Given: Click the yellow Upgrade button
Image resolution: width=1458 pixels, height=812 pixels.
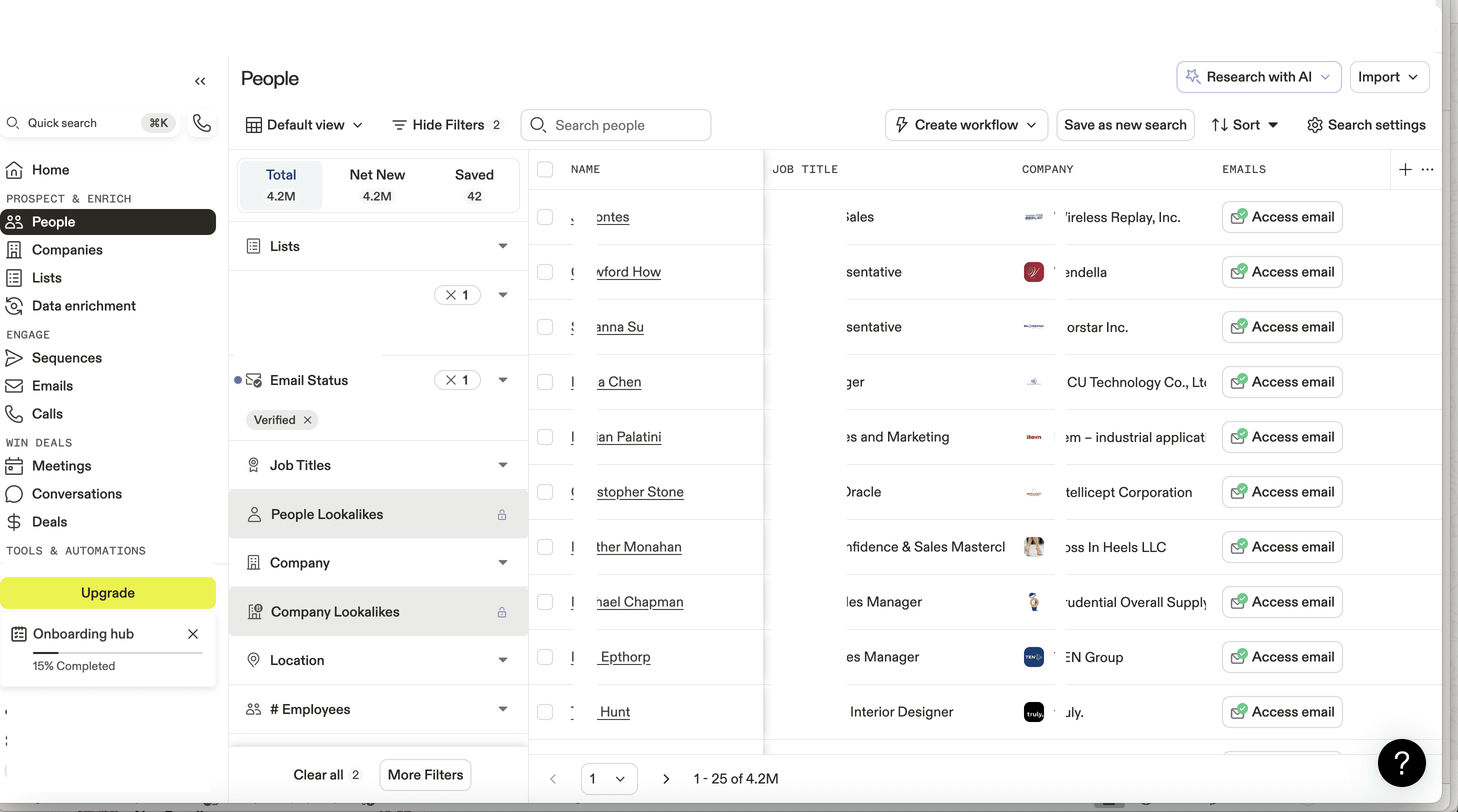Looking at the screenshot, I should pos(107,592).
